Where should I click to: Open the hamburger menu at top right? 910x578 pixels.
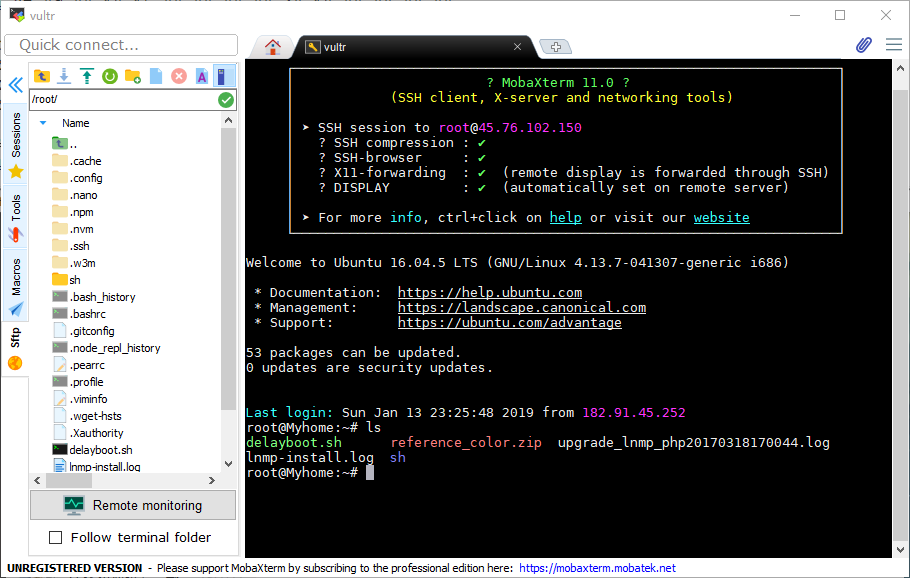893,45
